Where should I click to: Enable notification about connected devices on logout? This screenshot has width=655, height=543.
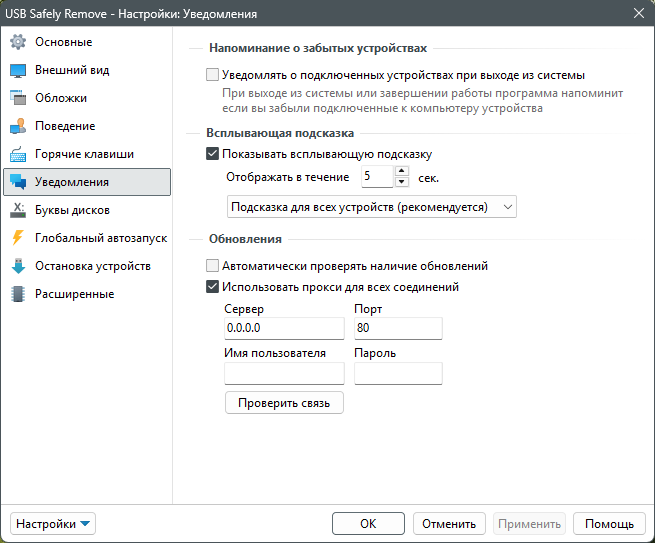212,75
